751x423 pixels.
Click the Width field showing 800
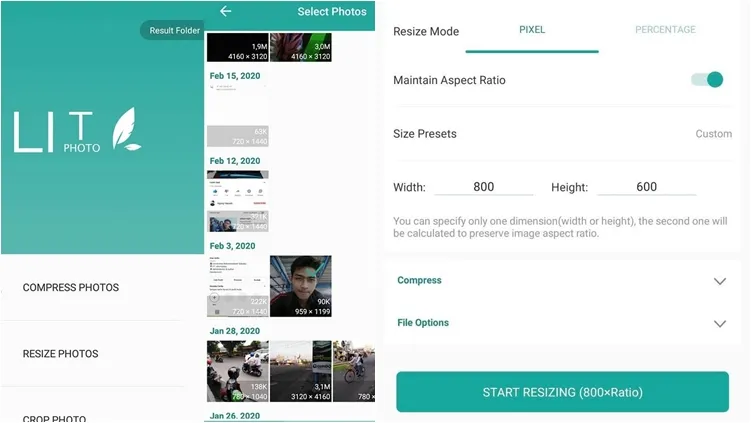pyautogui.click(x=484, y=187)
